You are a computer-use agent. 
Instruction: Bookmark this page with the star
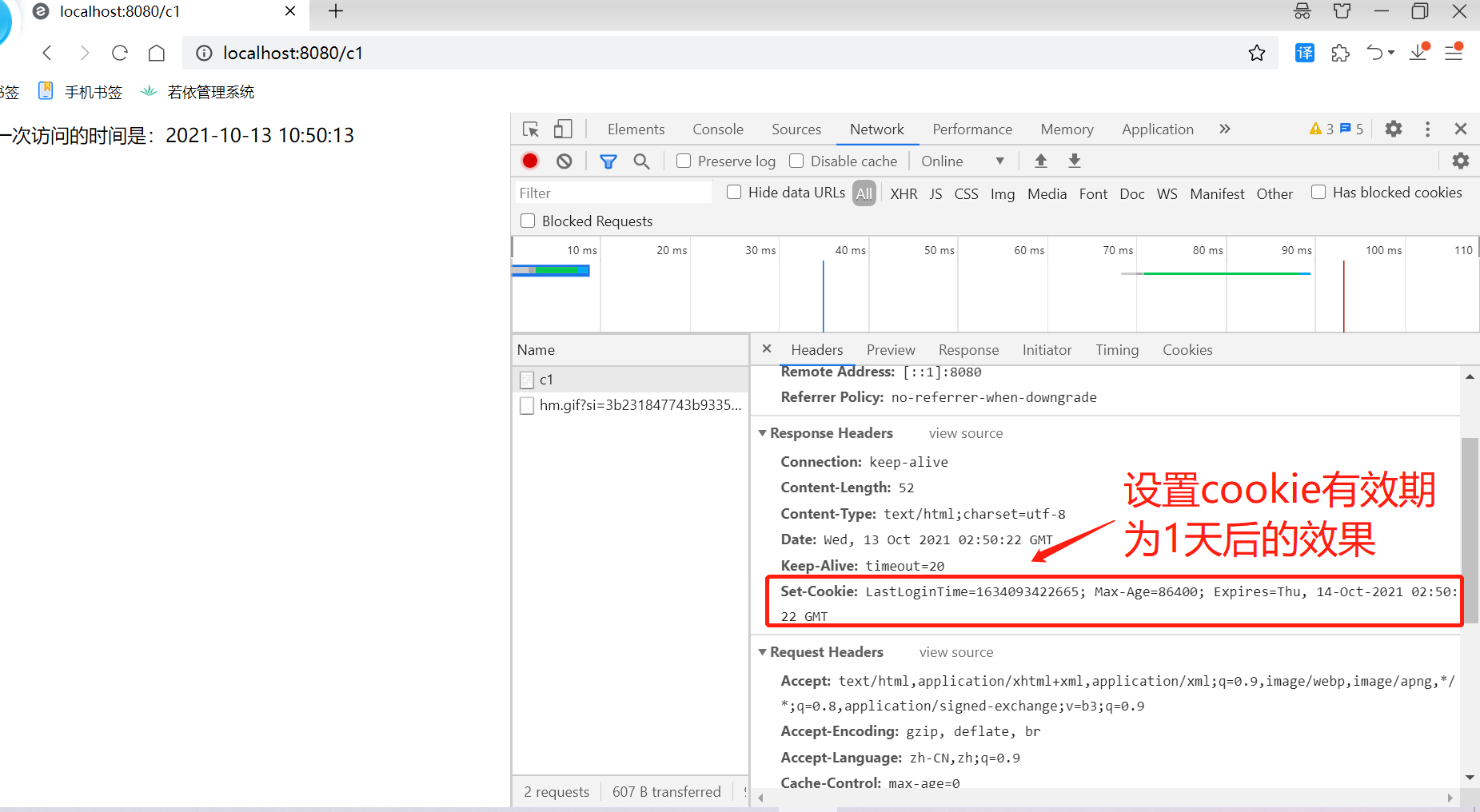(1257, 53)
